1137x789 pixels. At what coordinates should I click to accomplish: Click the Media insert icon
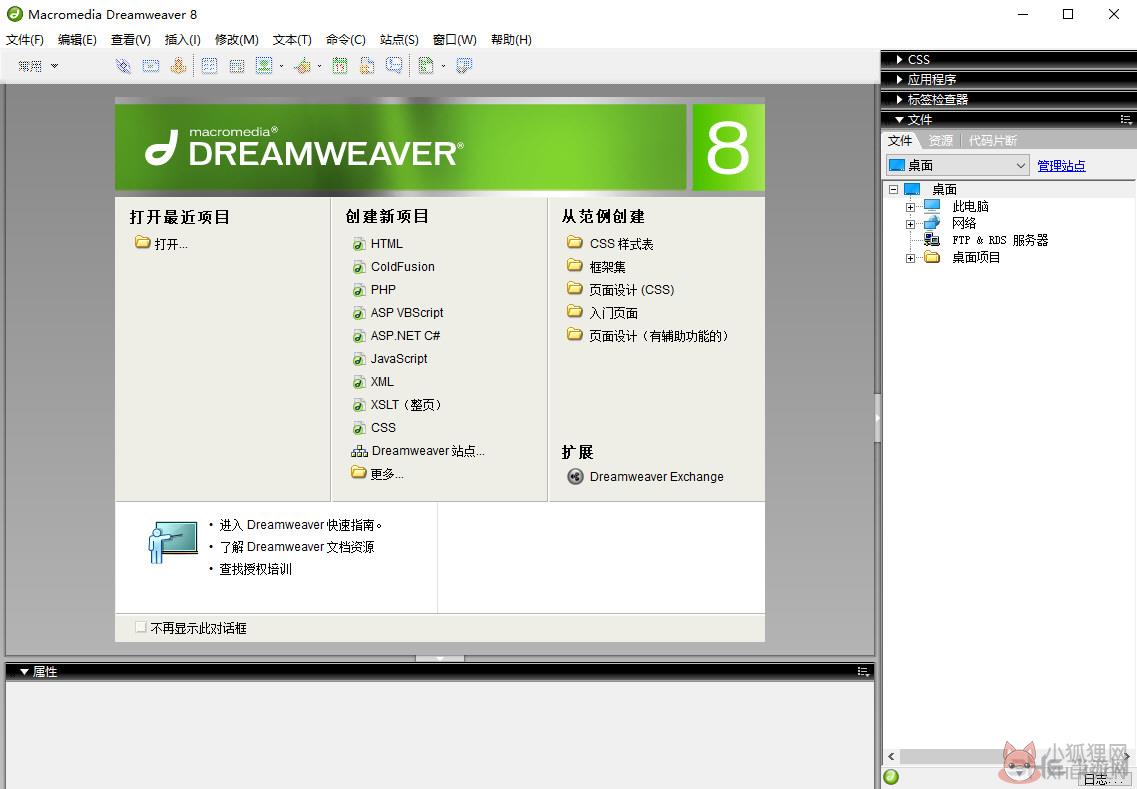point(302,66)
